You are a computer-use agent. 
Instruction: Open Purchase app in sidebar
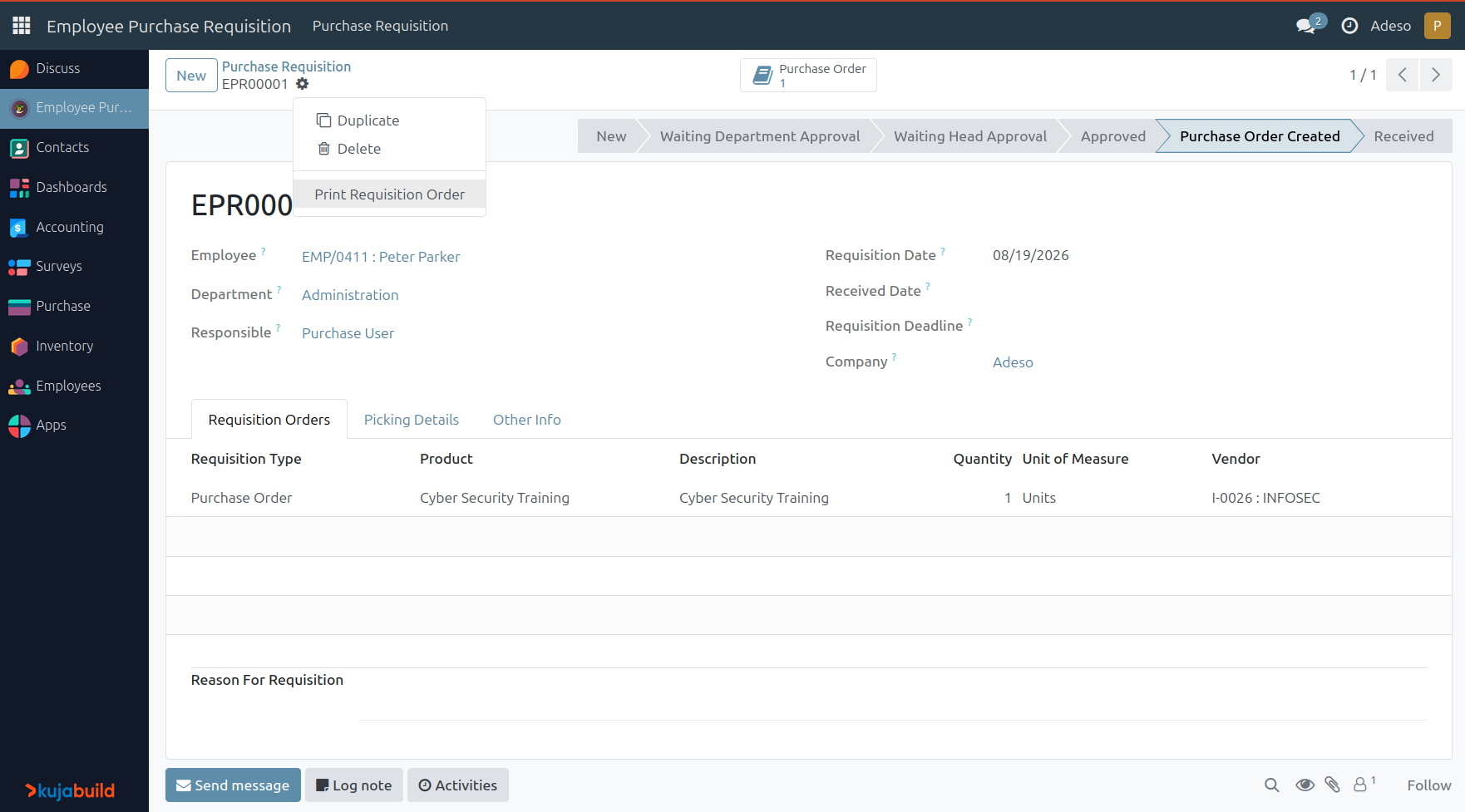tap(74, 306)
